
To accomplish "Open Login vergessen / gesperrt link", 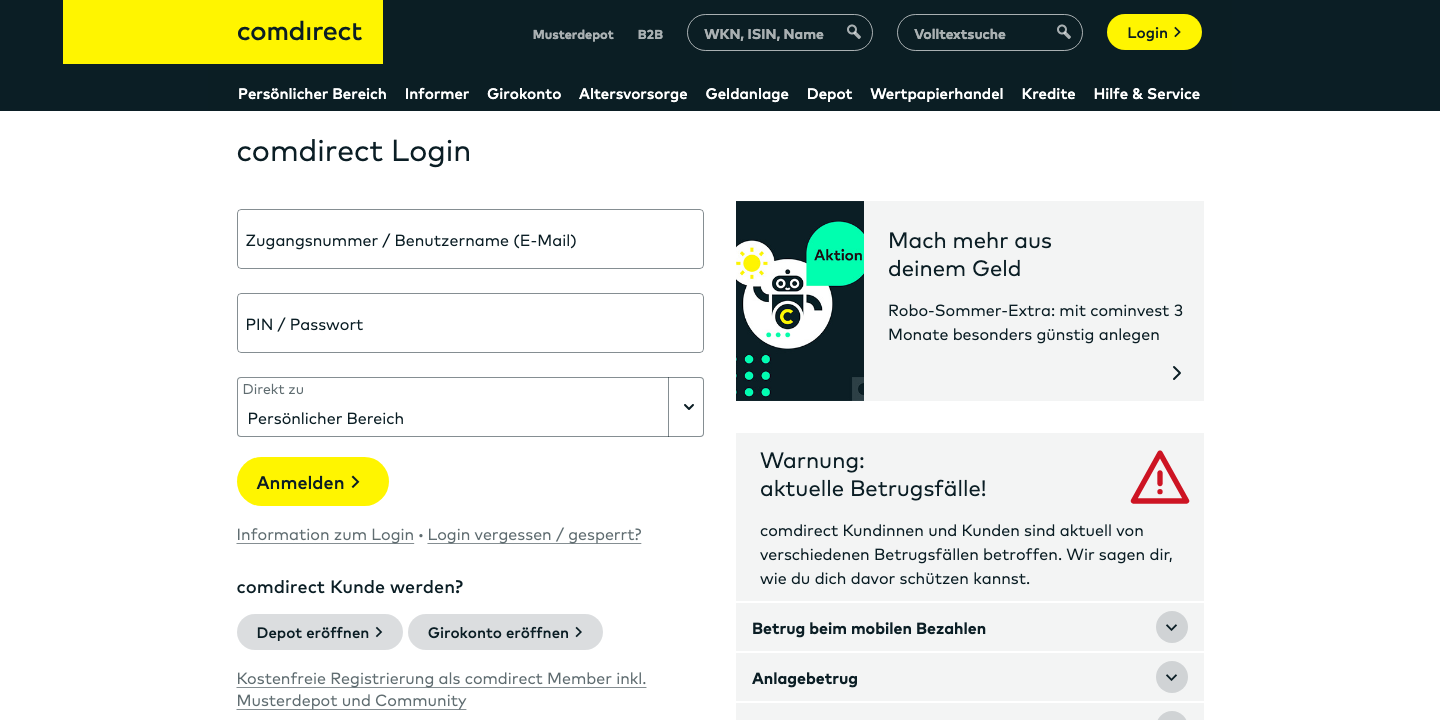I will point(534,534).
